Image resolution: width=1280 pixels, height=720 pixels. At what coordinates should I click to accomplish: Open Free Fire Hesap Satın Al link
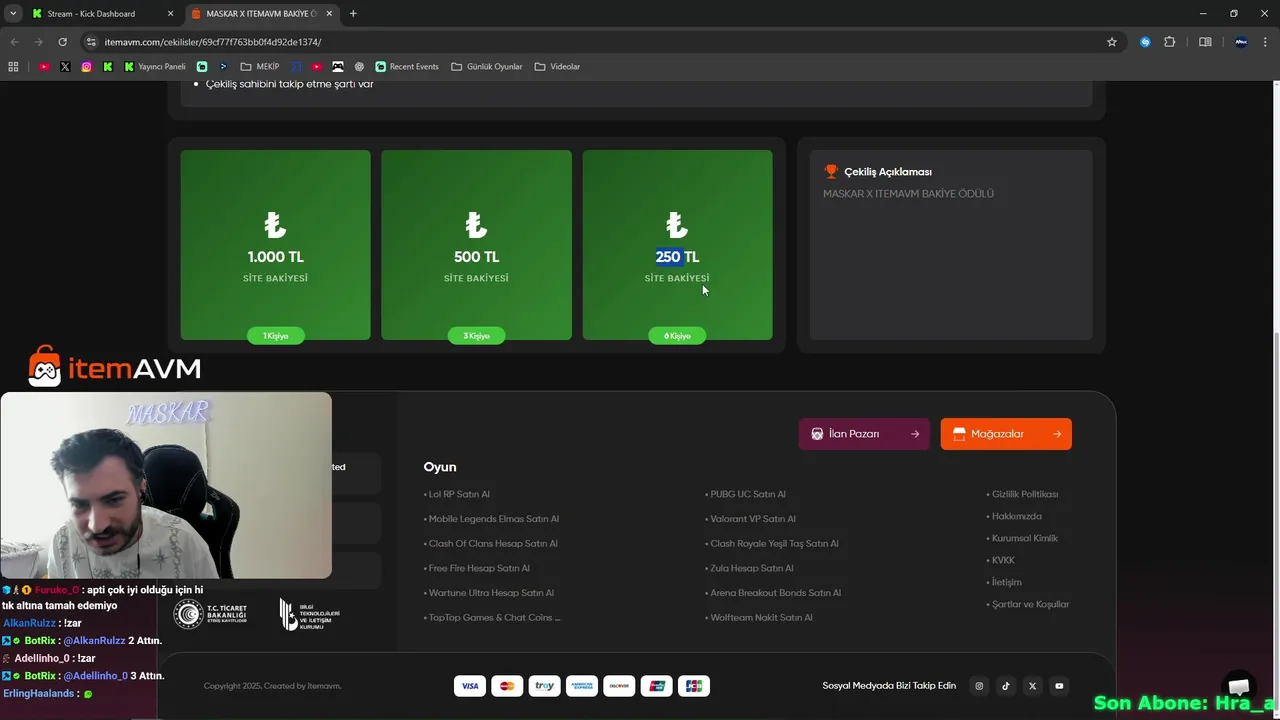point(477,568)
